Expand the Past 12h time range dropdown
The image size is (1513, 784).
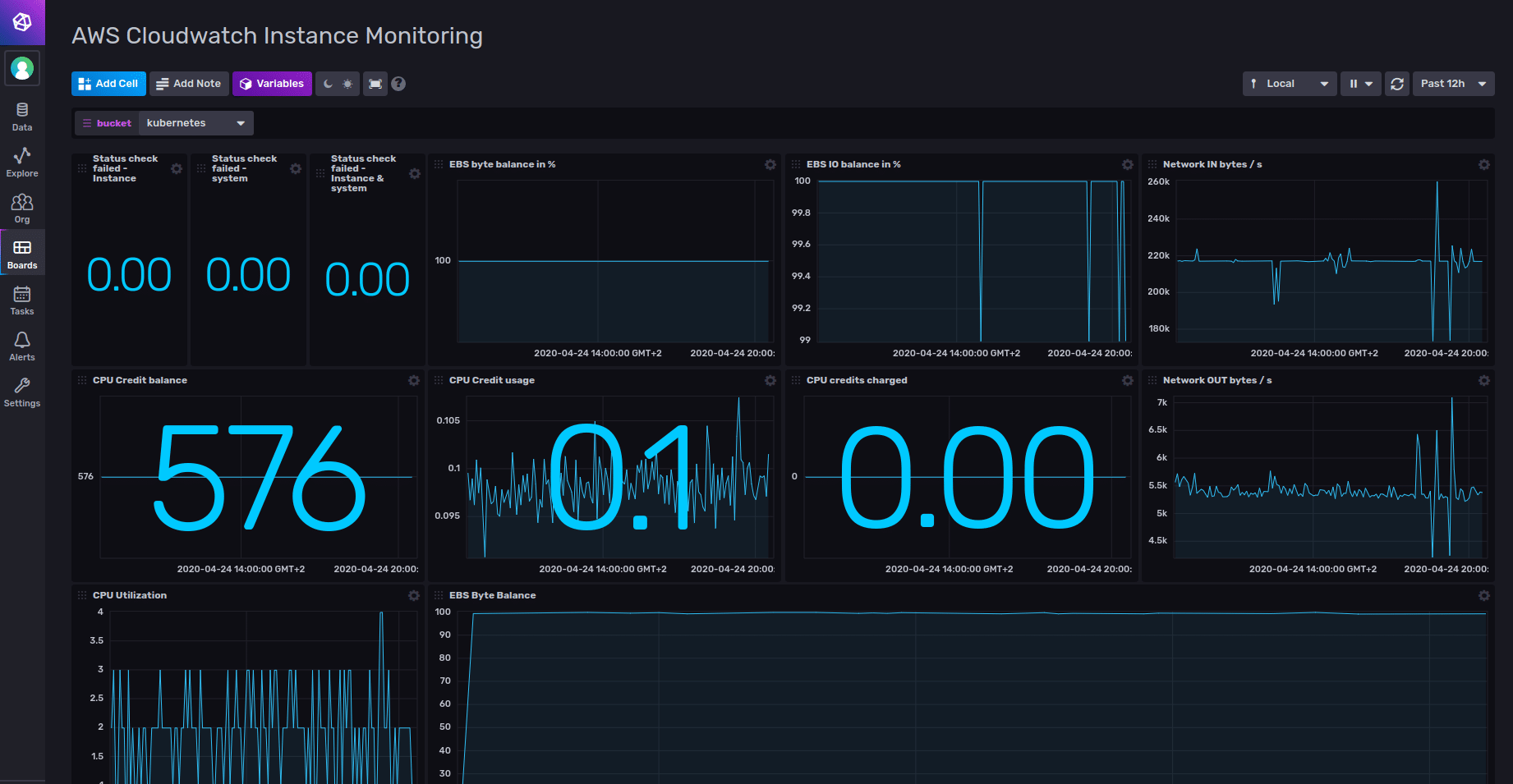(x=1452, y=83)
